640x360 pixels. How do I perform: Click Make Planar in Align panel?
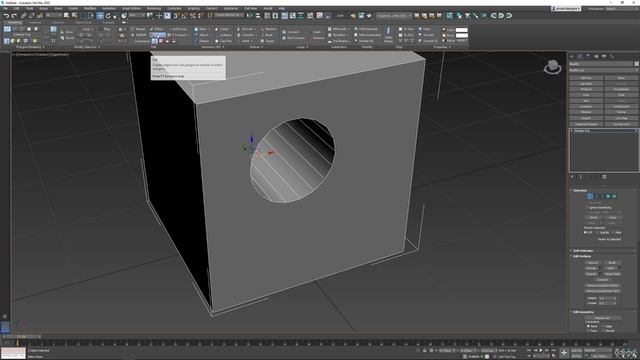pyautogui.click(x=388, y=35)
